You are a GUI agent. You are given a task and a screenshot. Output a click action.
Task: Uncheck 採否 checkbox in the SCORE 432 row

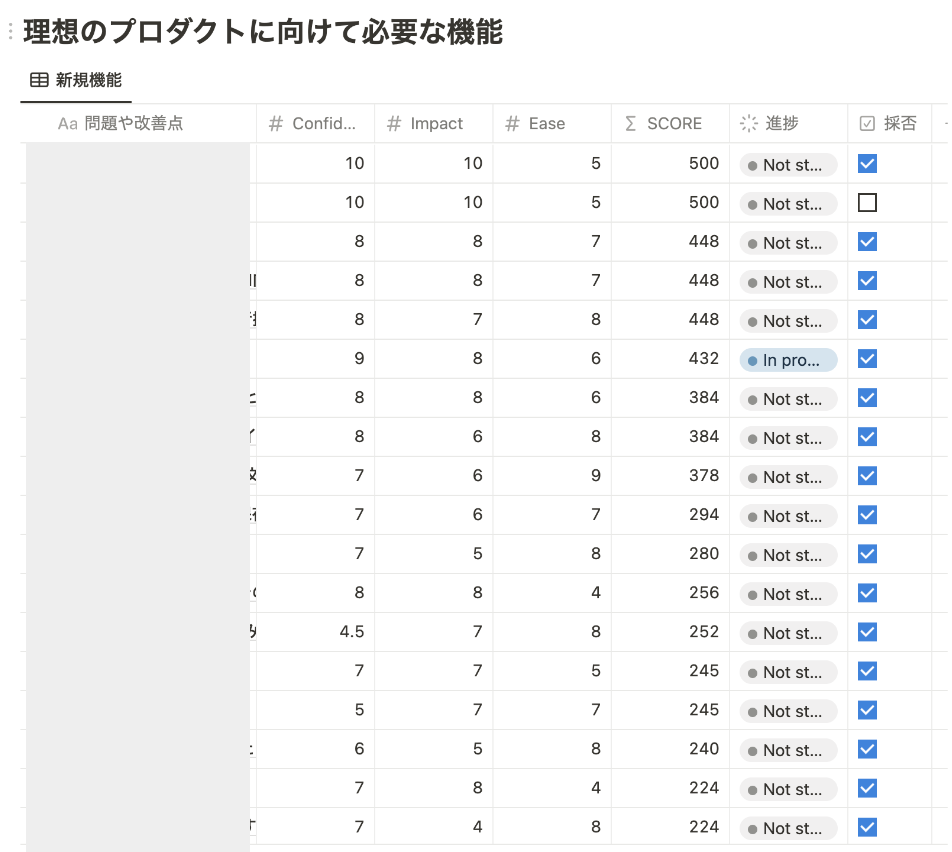(867, 358)
